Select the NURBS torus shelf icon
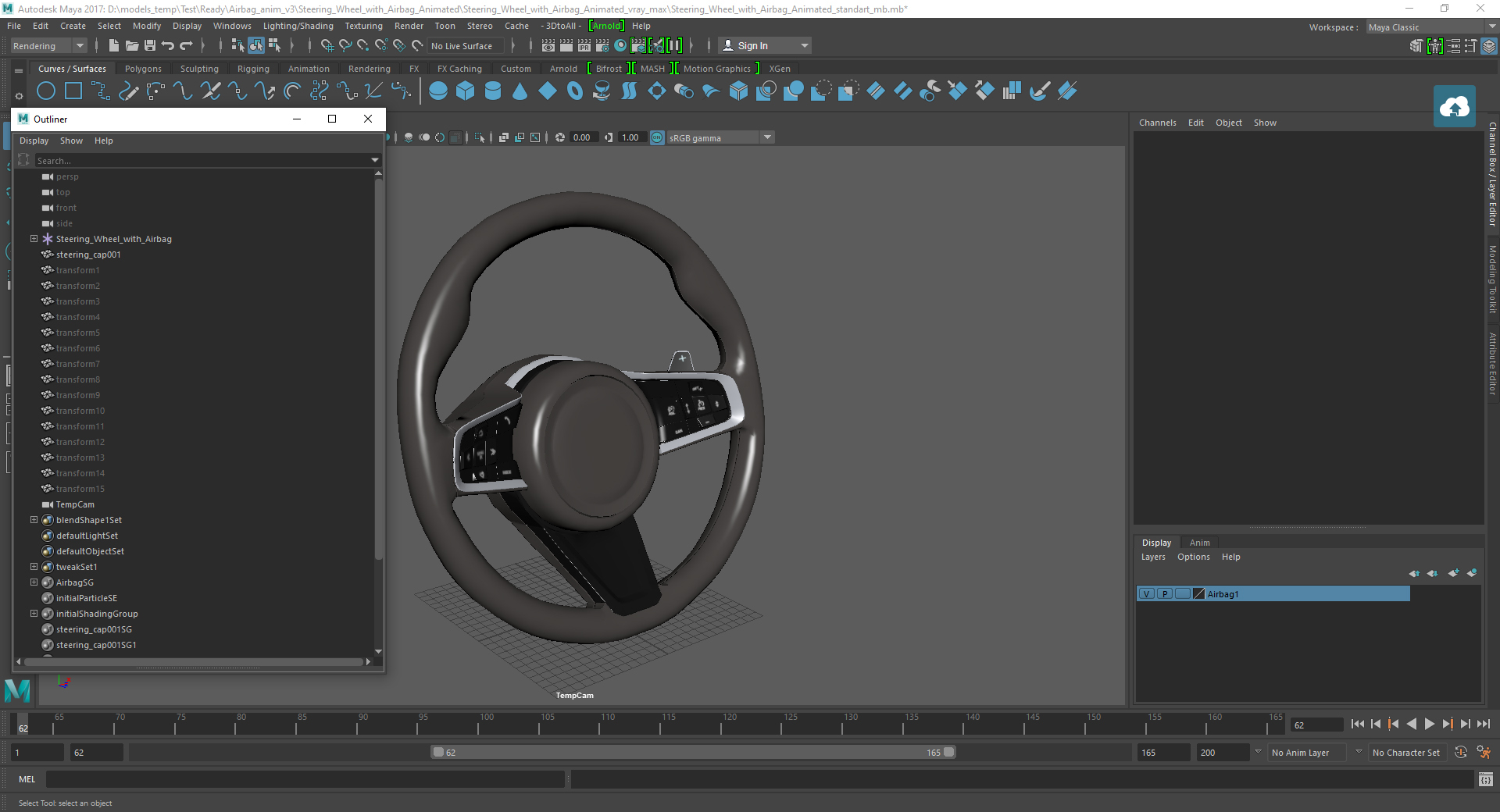The width and height of the screenshot is (1500, 812). tap(576, 91)
